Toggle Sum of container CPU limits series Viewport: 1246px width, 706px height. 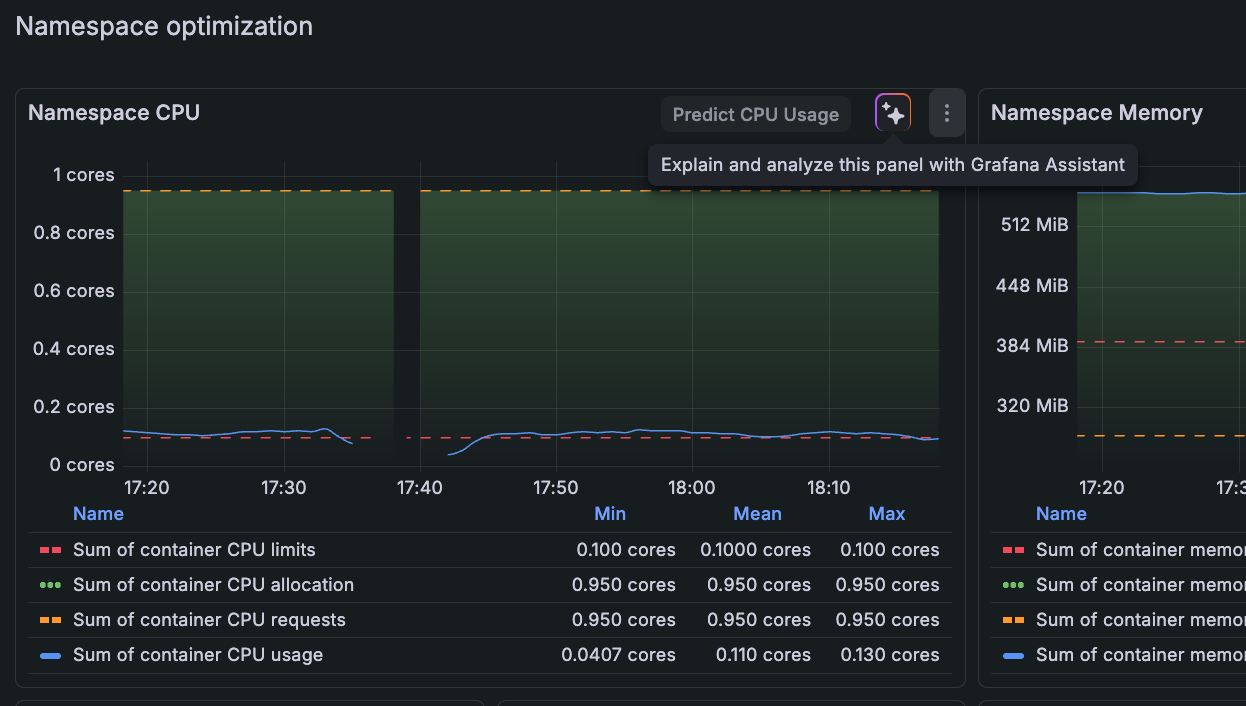point(194,550)
